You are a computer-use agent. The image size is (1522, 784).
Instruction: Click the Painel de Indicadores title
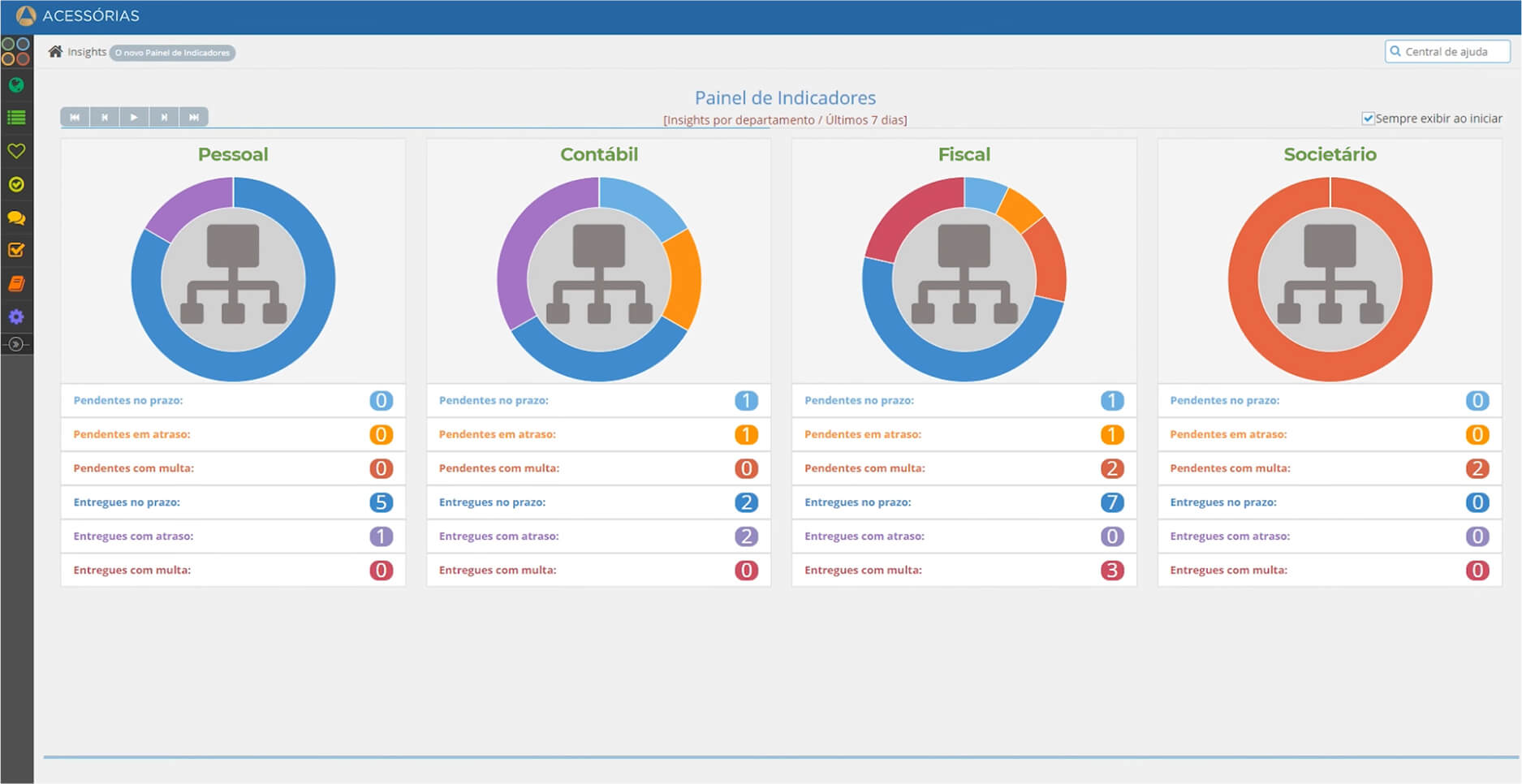(x=785, y=98)
